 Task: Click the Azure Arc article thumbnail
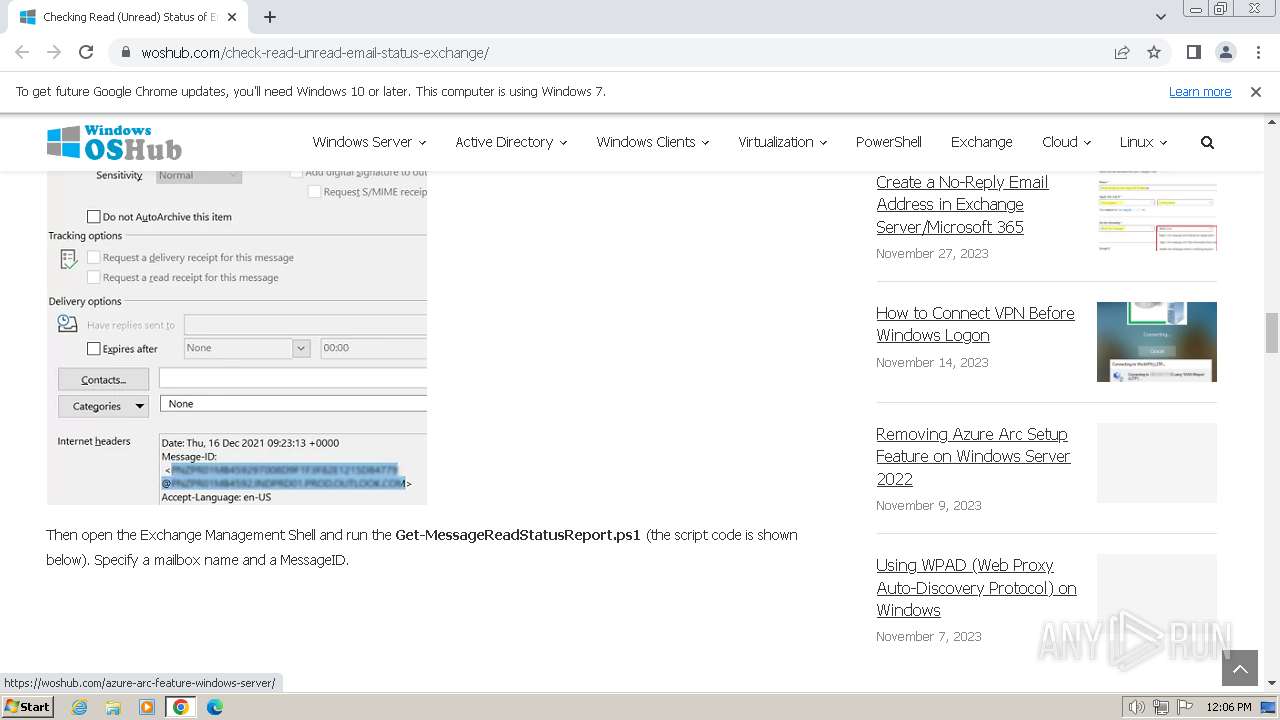(x=1157, y=463)
